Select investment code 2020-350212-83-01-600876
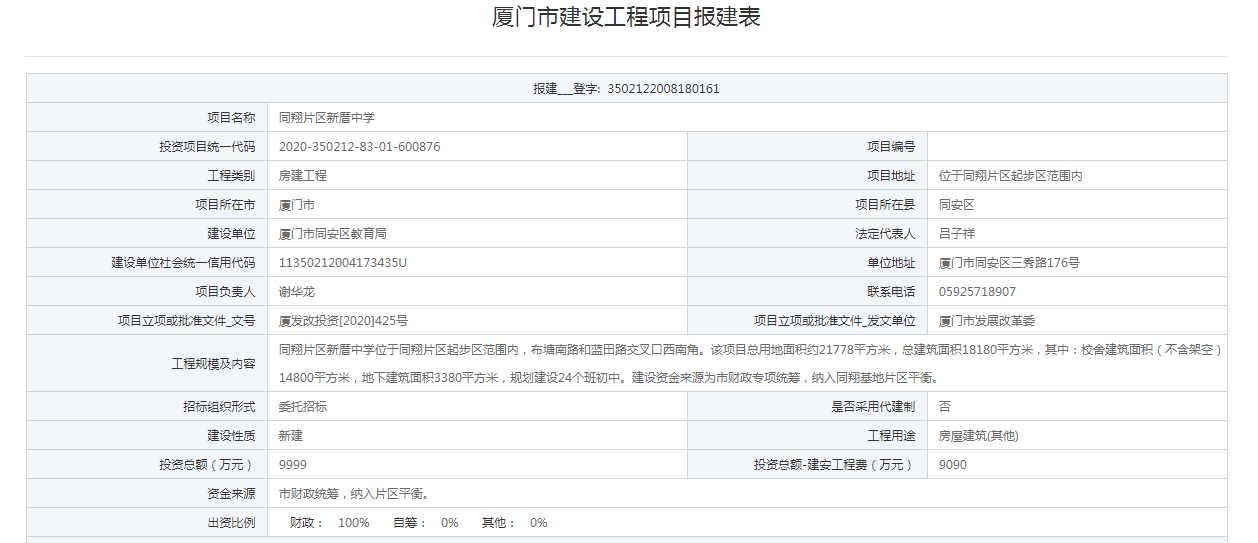The width and height of the screenshot is (1258, 543). click(x=360, y=147)
